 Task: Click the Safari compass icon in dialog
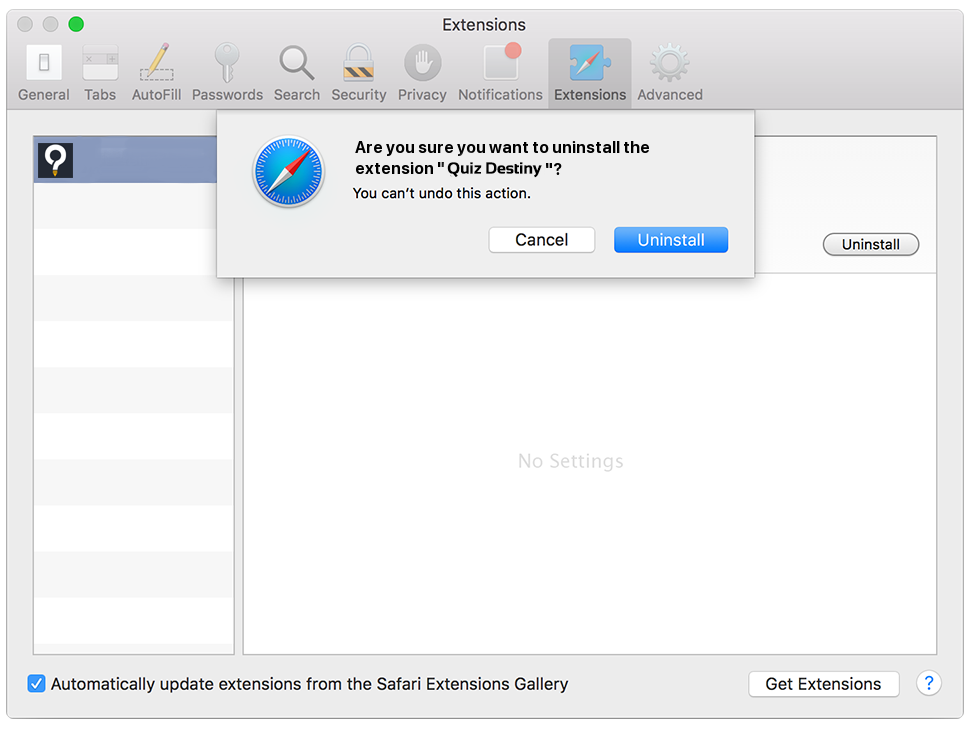pyautogui.click(x=288, y=172)
